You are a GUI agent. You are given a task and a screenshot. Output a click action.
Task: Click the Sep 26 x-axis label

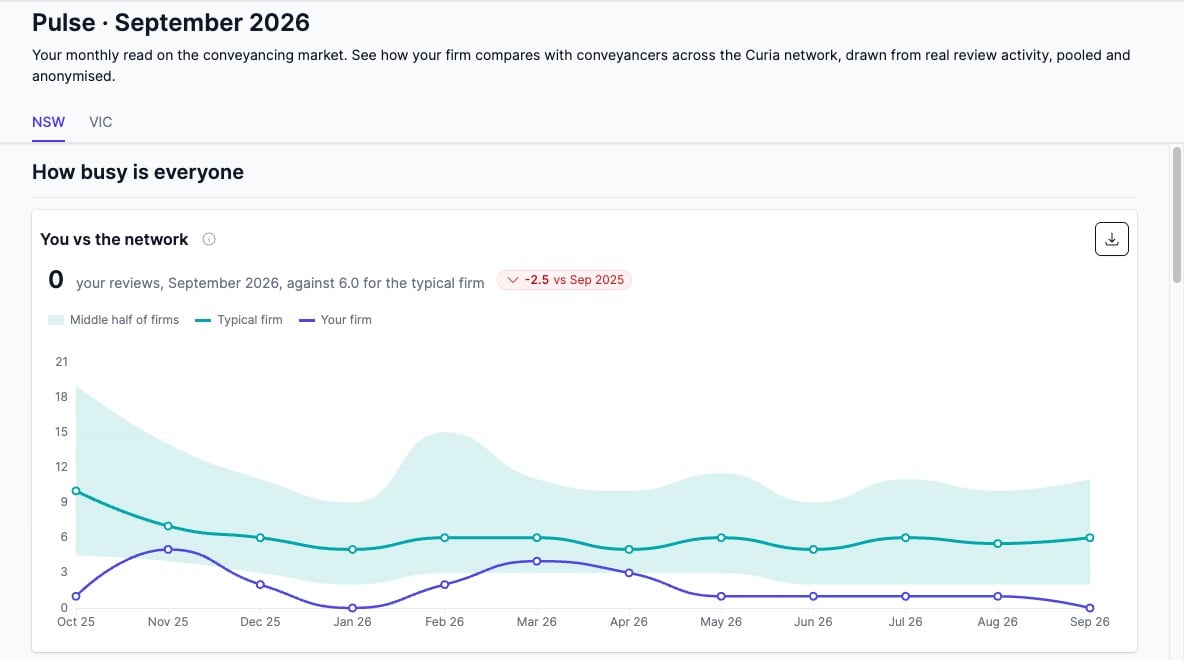pos(1090,622)
